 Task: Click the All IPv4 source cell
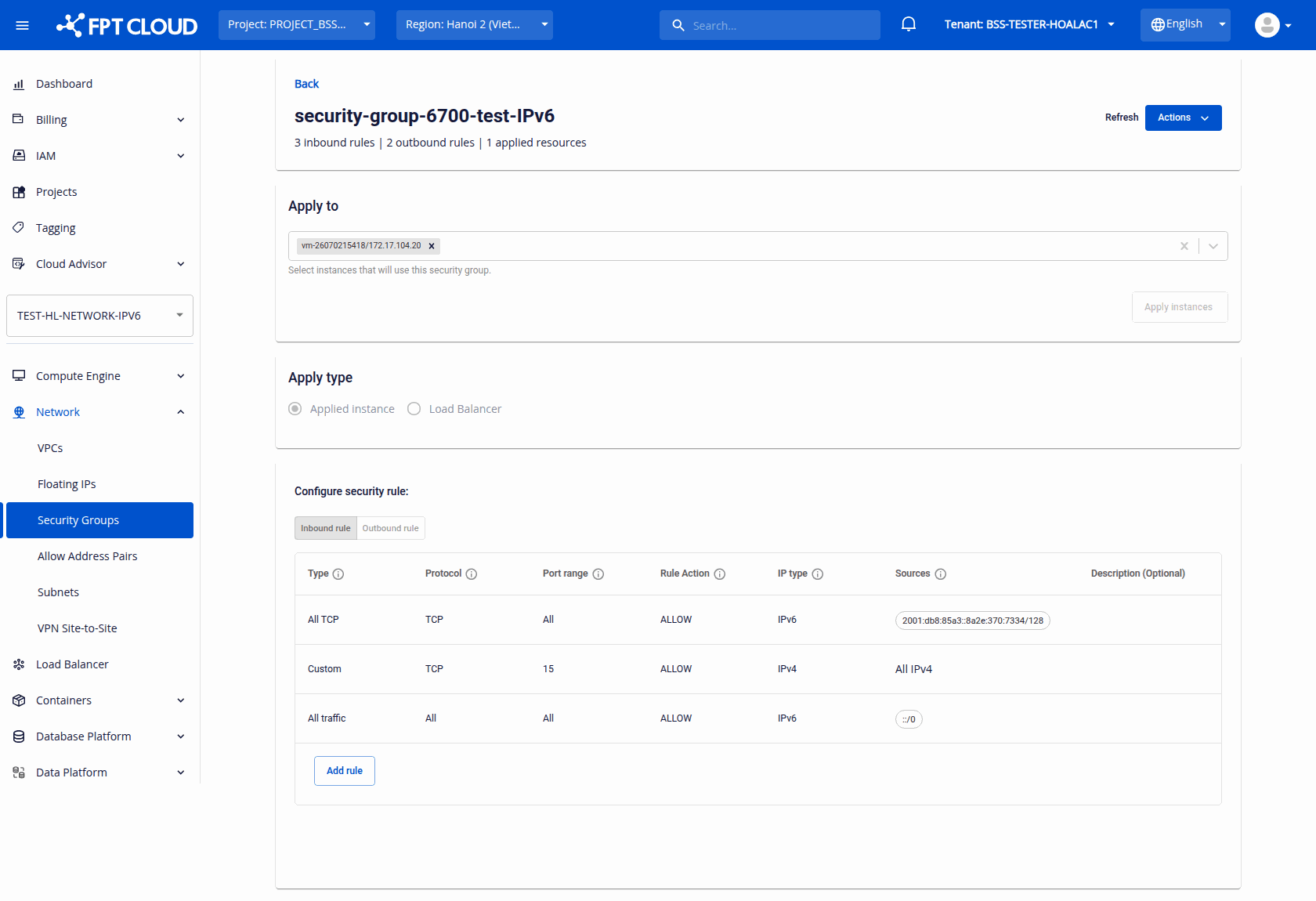[x=914, y=669]
